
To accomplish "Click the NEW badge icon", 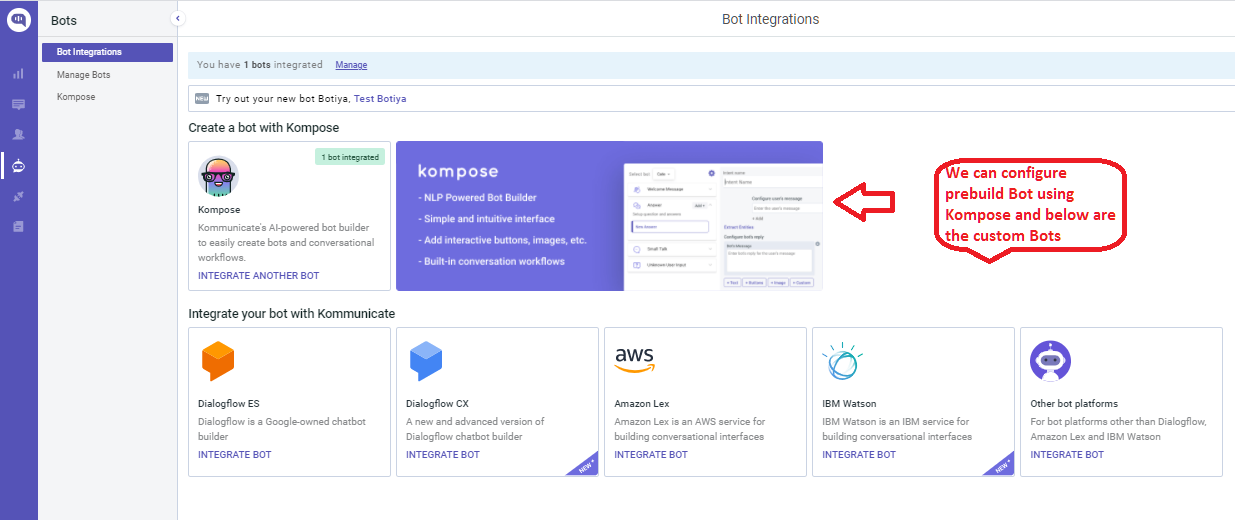I will point(202,99).
